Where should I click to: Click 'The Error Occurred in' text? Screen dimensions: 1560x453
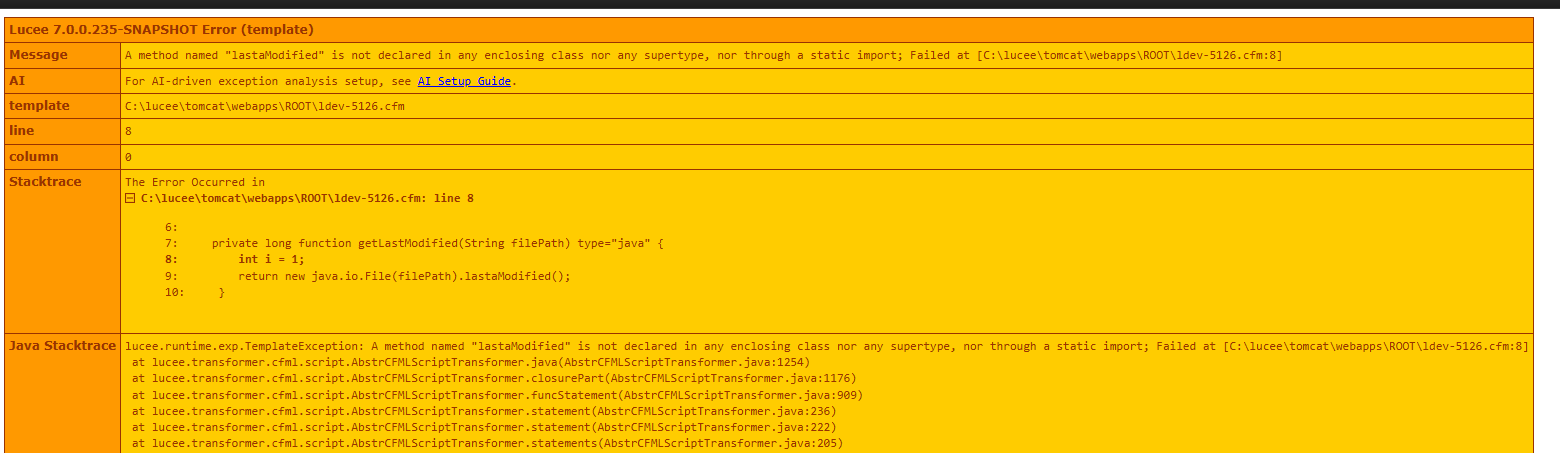[195, 182]
